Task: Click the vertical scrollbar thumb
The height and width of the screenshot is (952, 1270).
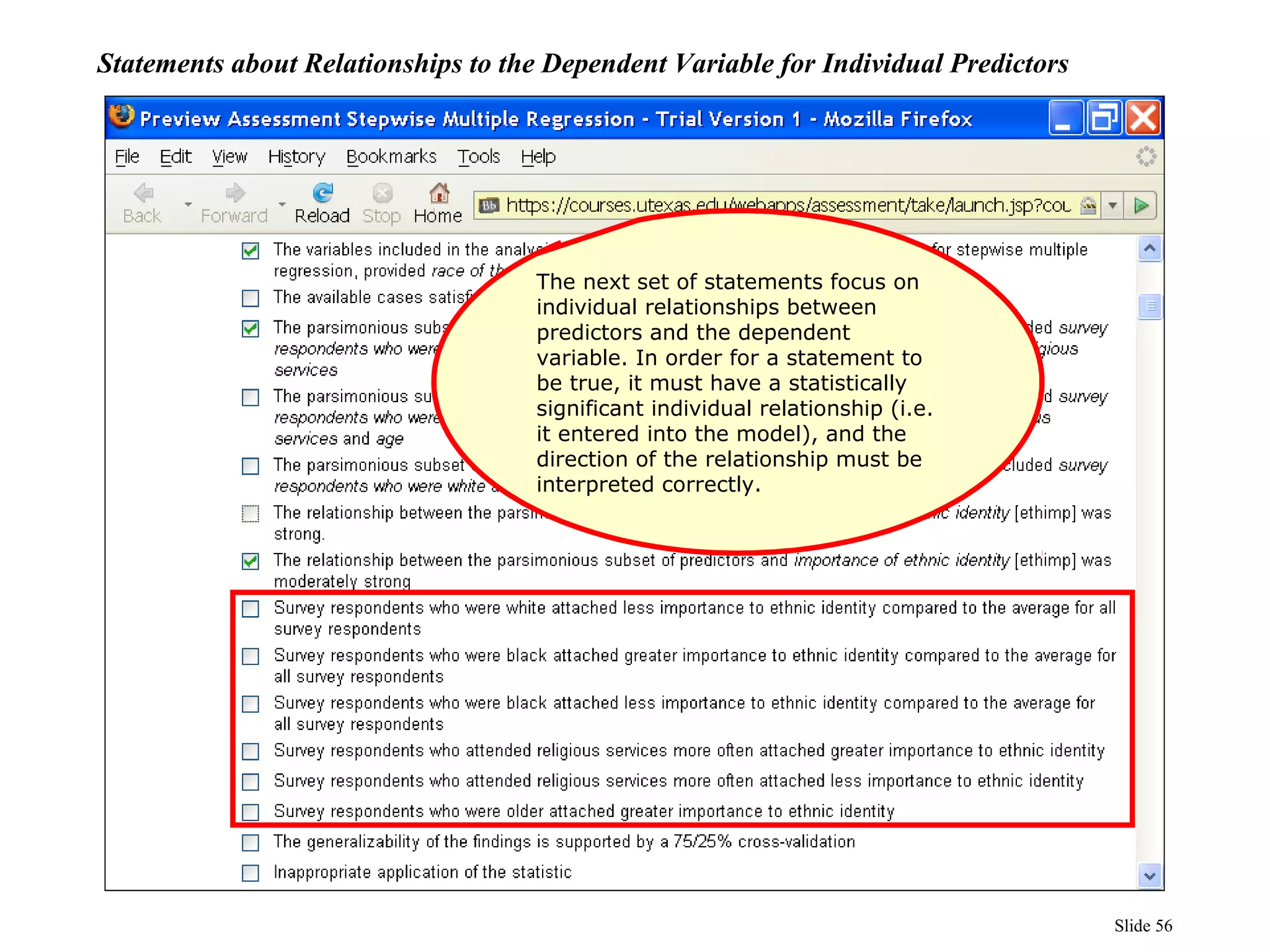Action: click(x=1150, y=306)
